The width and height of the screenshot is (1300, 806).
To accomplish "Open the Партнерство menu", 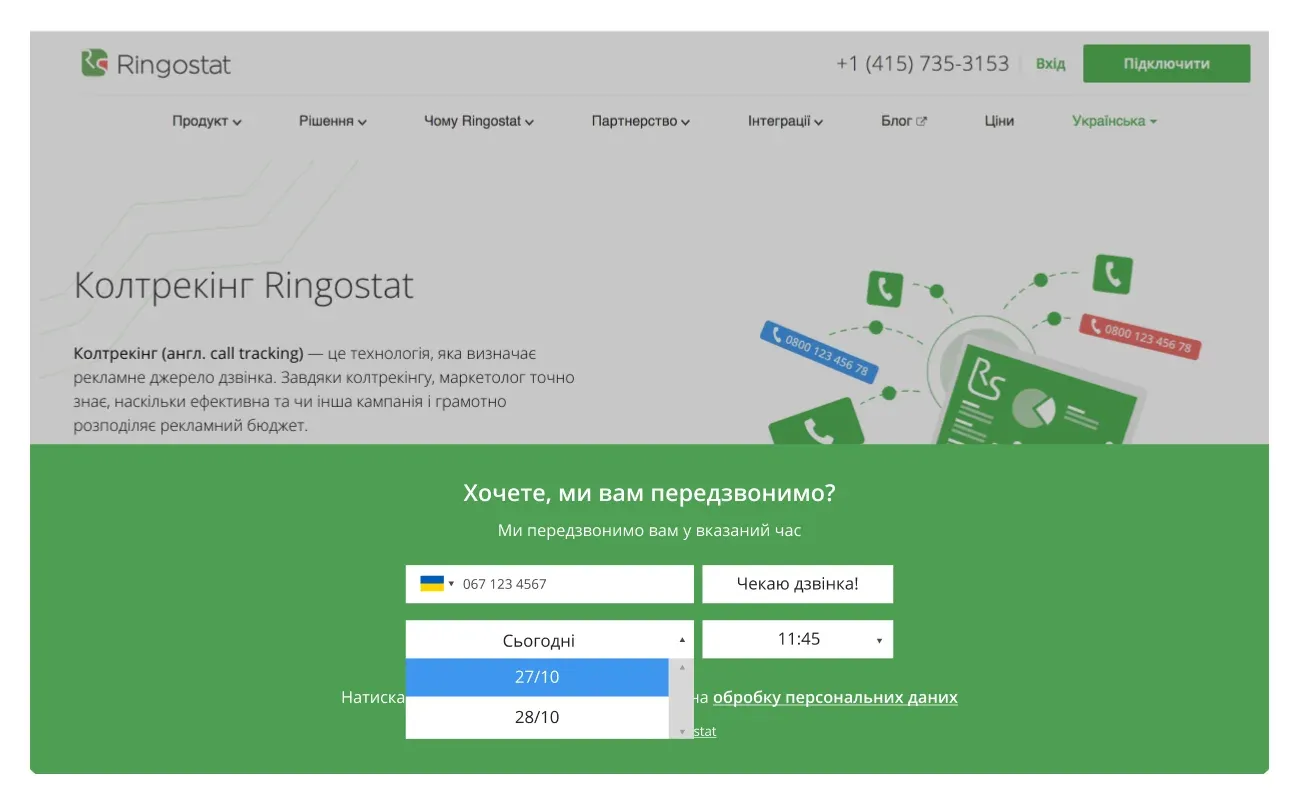I will [641, 121].
